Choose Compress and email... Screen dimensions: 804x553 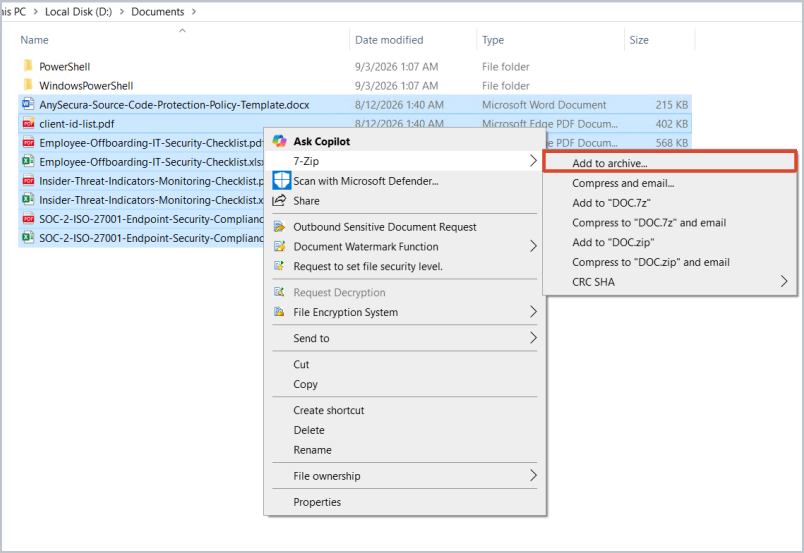pyautogui.click(x=670, y=183)
